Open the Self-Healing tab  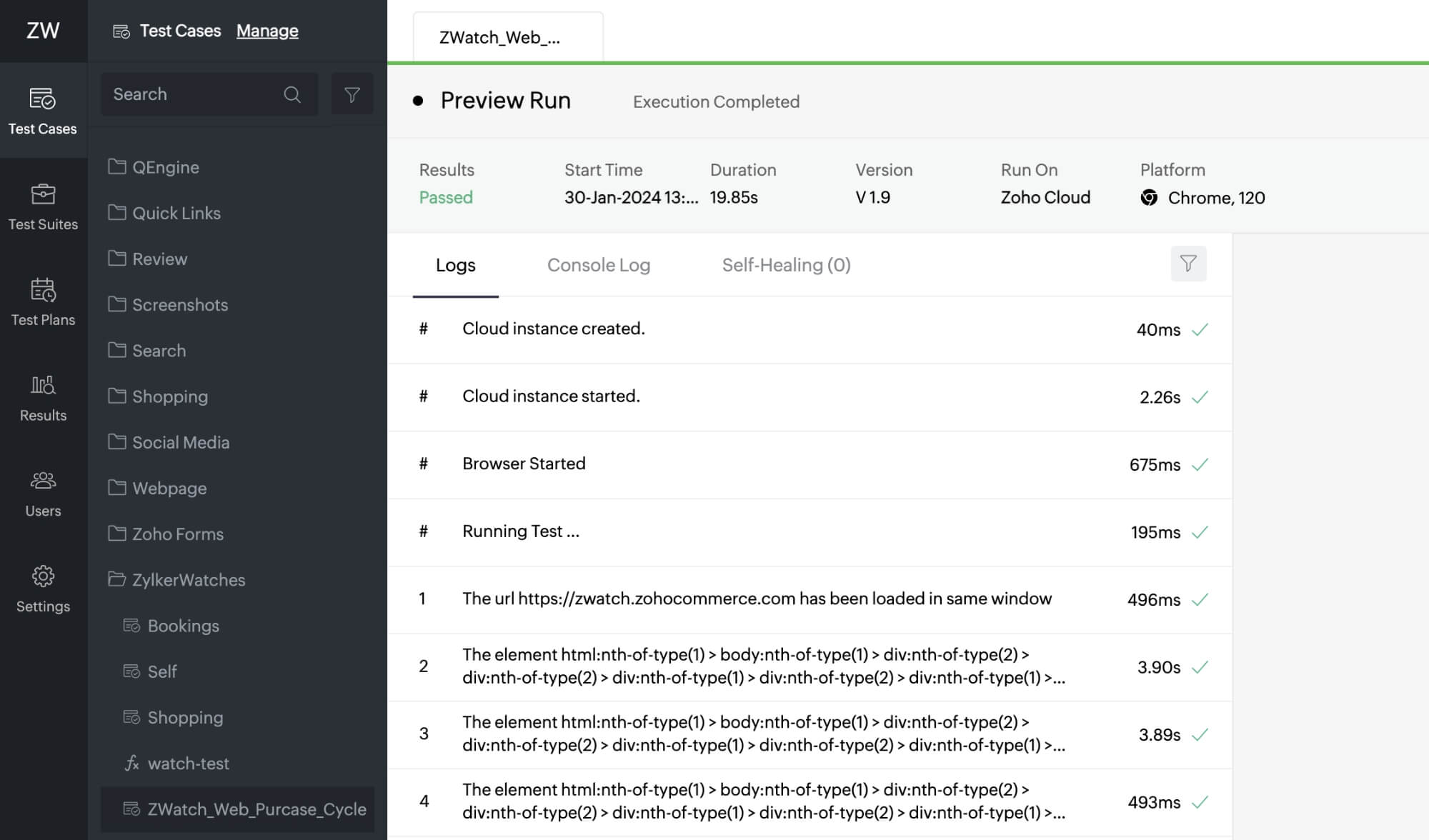point(785,264)
